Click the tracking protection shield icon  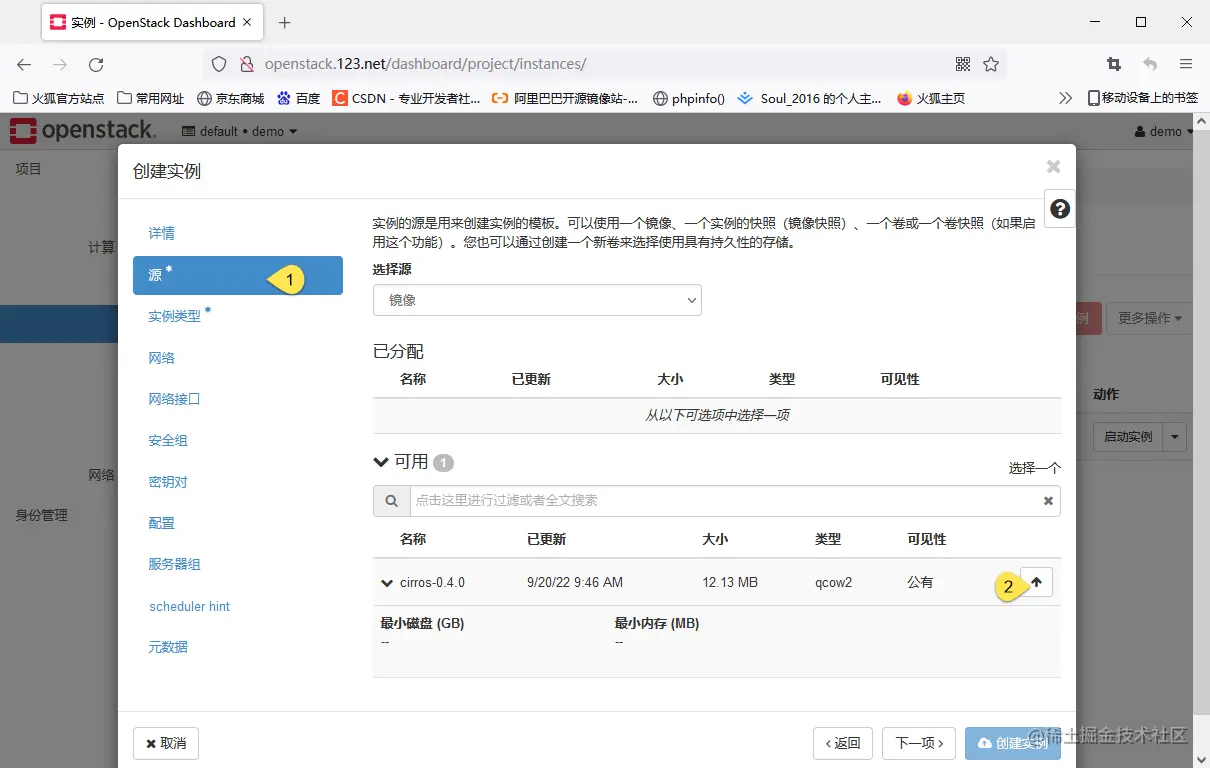pyautogui.click(x=218, y=63)
